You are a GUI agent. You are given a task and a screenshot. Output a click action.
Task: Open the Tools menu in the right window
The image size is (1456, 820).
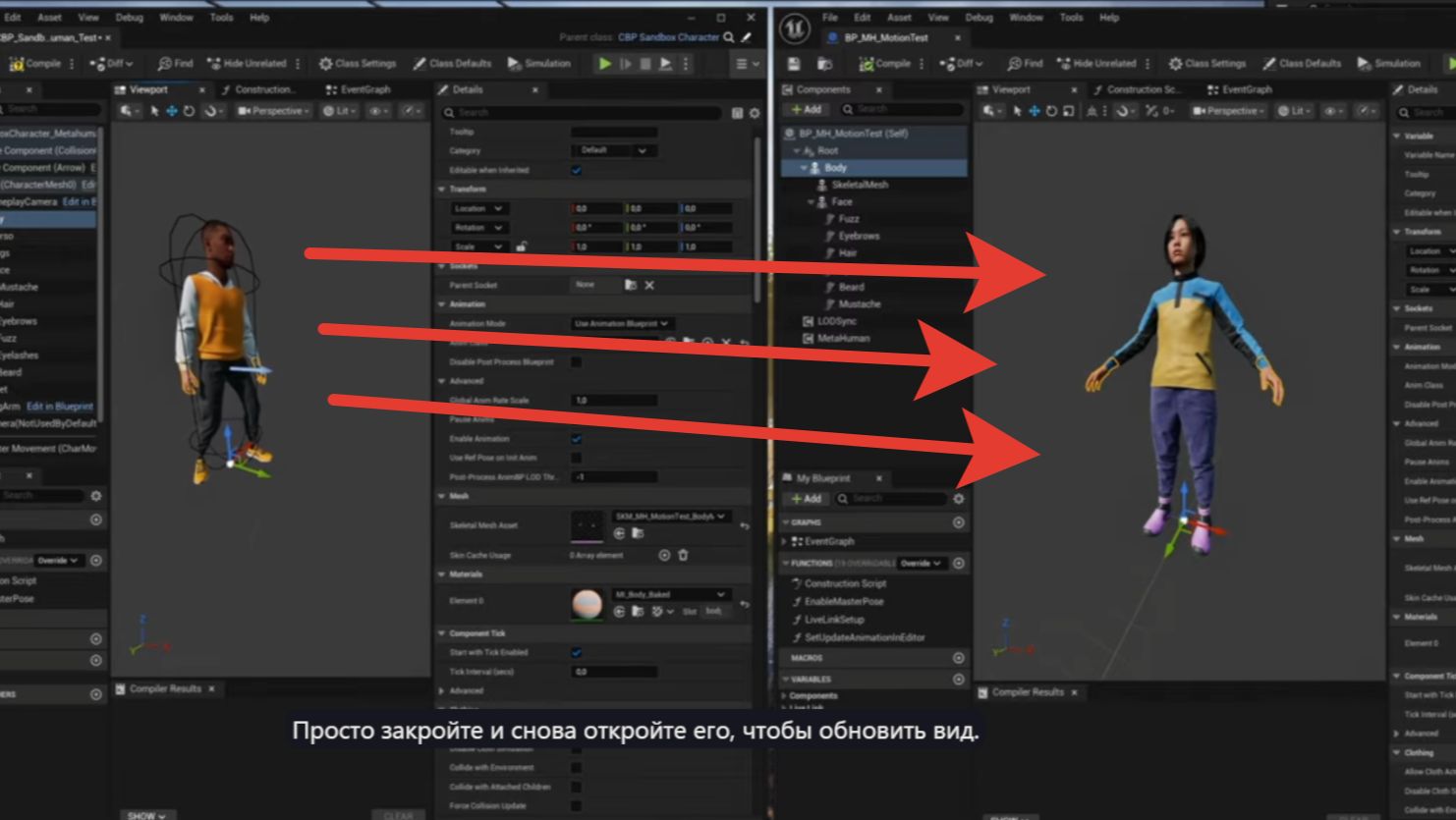tap(1071, 18)
